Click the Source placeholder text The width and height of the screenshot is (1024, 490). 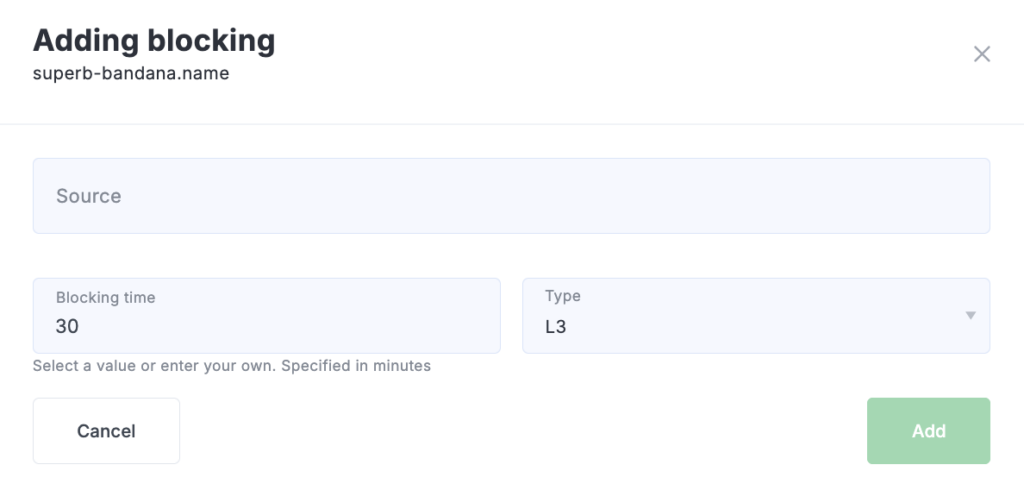89,196
